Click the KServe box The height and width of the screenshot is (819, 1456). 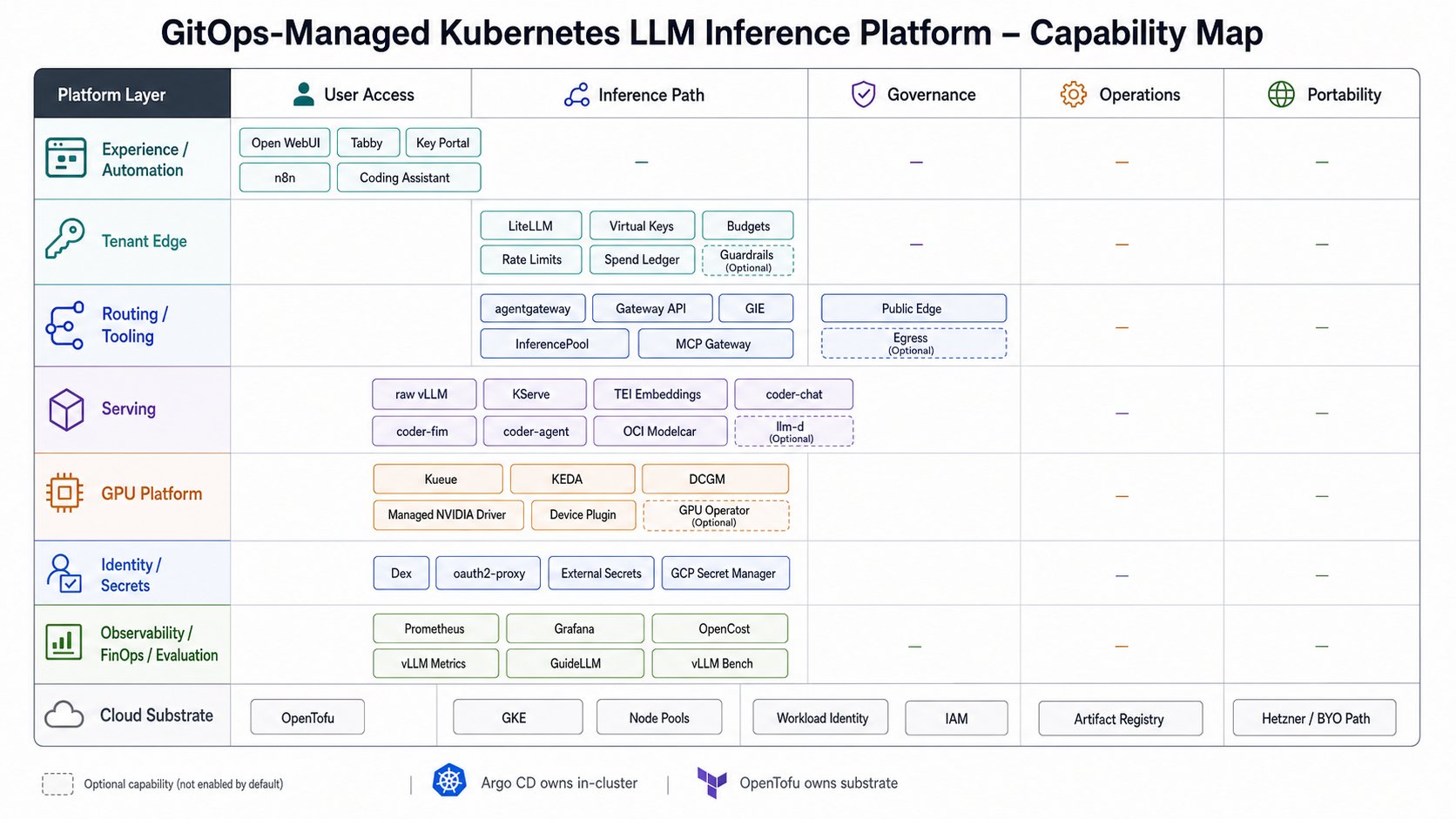pos(535,394)
